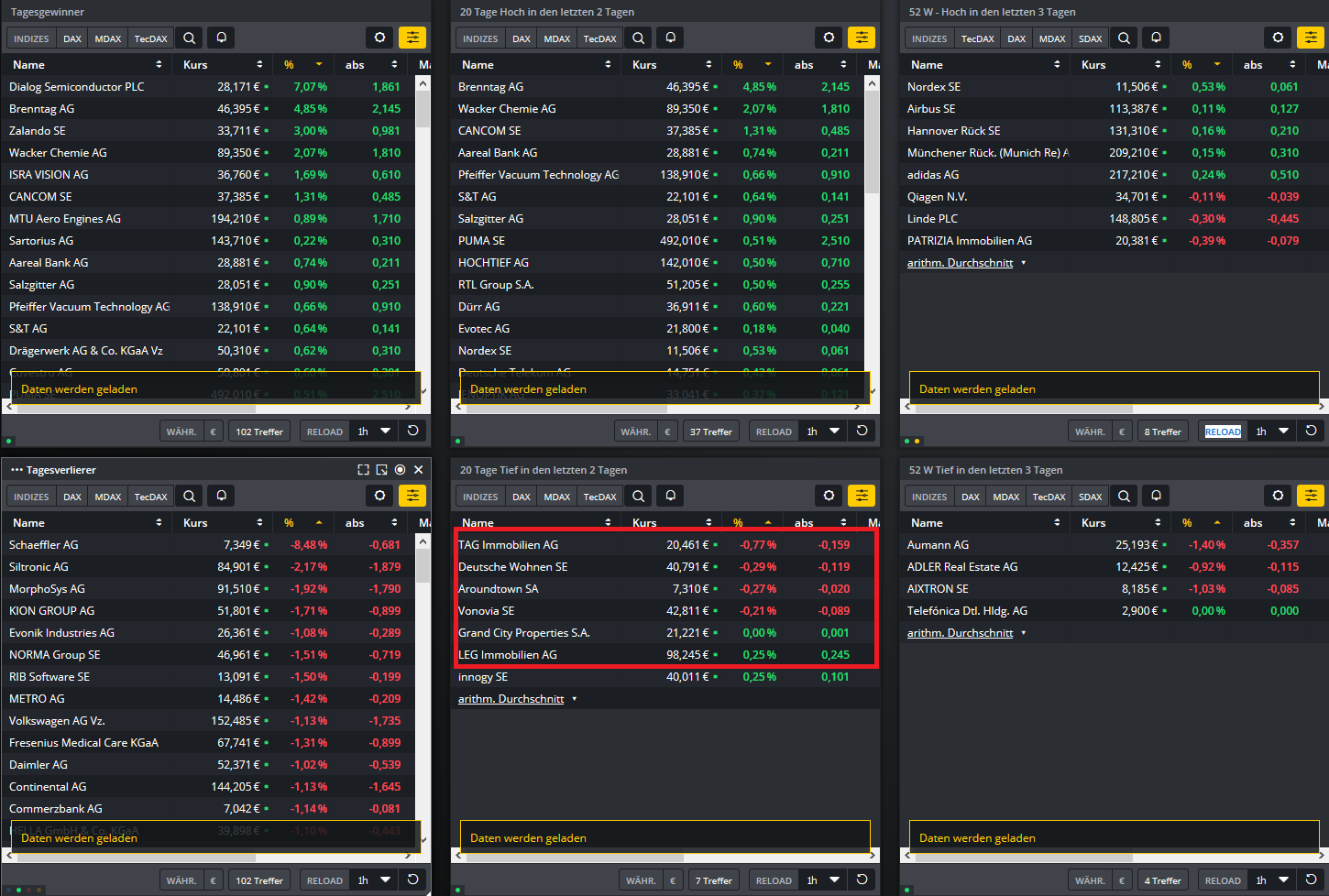
Task: Open search in the Tagesgewinner panel
Action: (x=189, y=38)
